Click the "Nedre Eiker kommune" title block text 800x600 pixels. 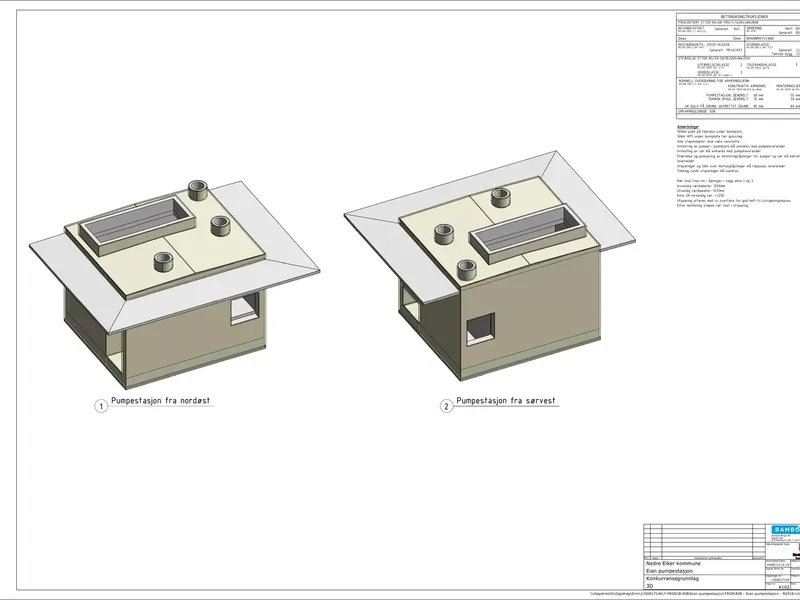(x=673, y=564)
